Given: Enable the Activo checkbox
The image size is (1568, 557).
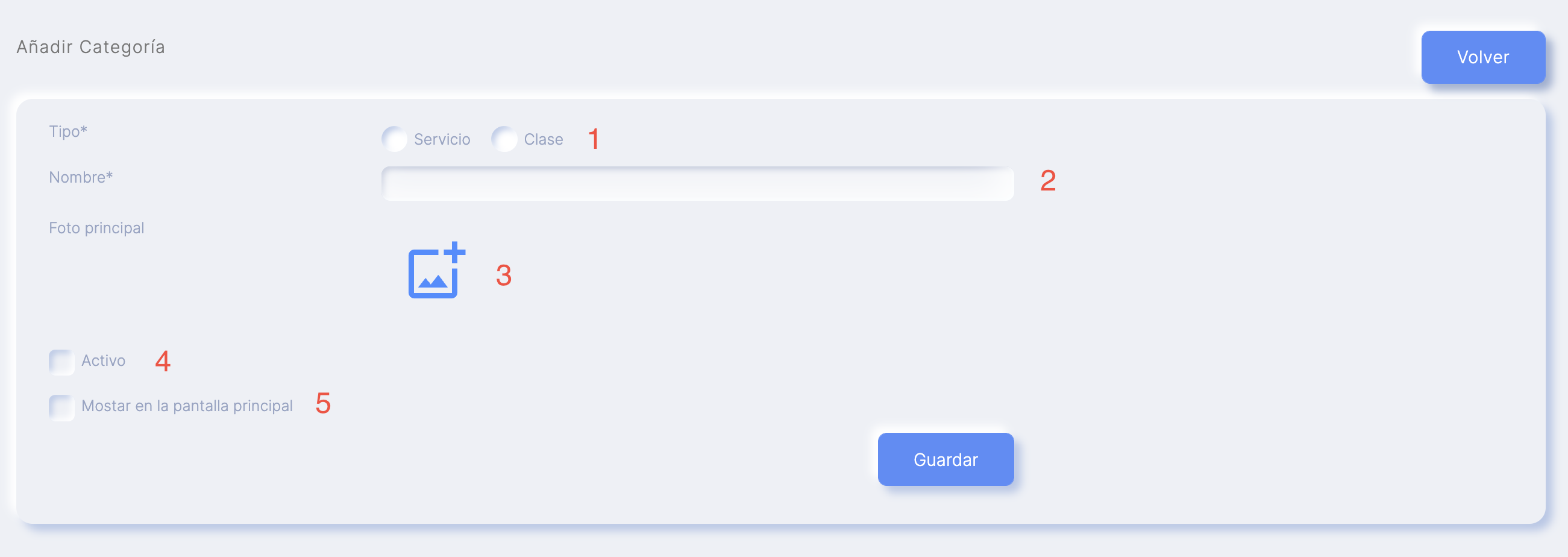Looking at the screenshot, I should [x=61, y=362].
